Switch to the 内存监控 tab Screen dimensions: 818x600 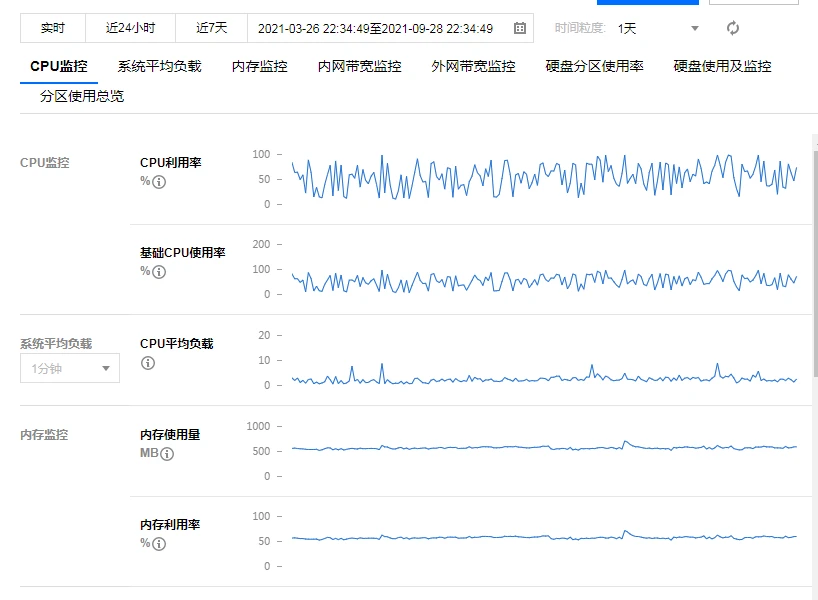pos(259,66)
